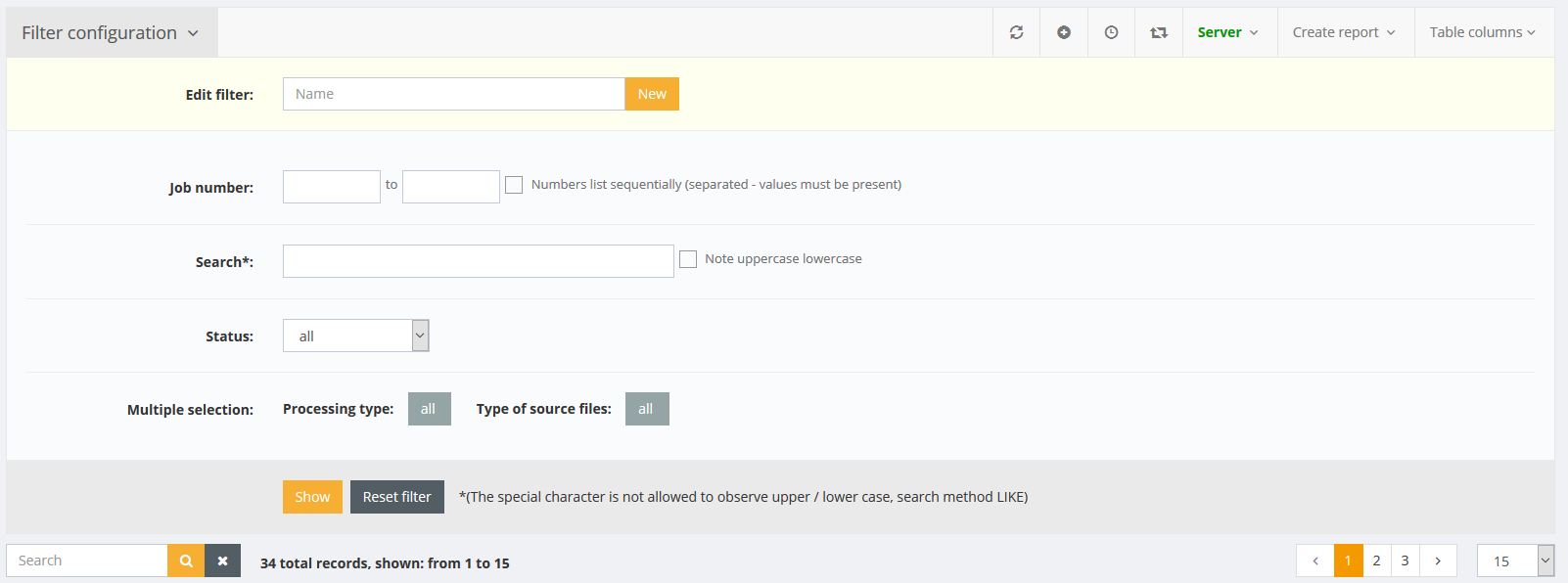Screen dimensions: 1568x583
Task: Click the clock icon in the toolbar
Action: click(x=1111, y=32)
